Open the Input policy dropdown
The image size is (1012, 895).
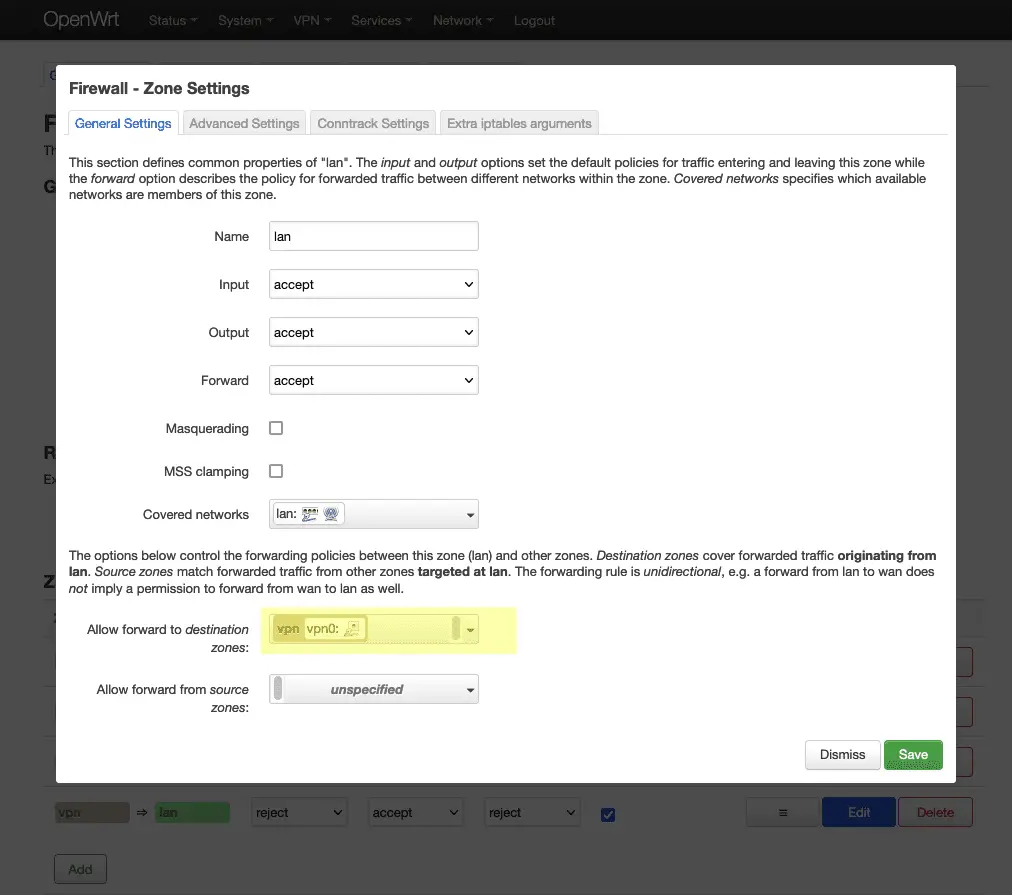click(374, 284)
